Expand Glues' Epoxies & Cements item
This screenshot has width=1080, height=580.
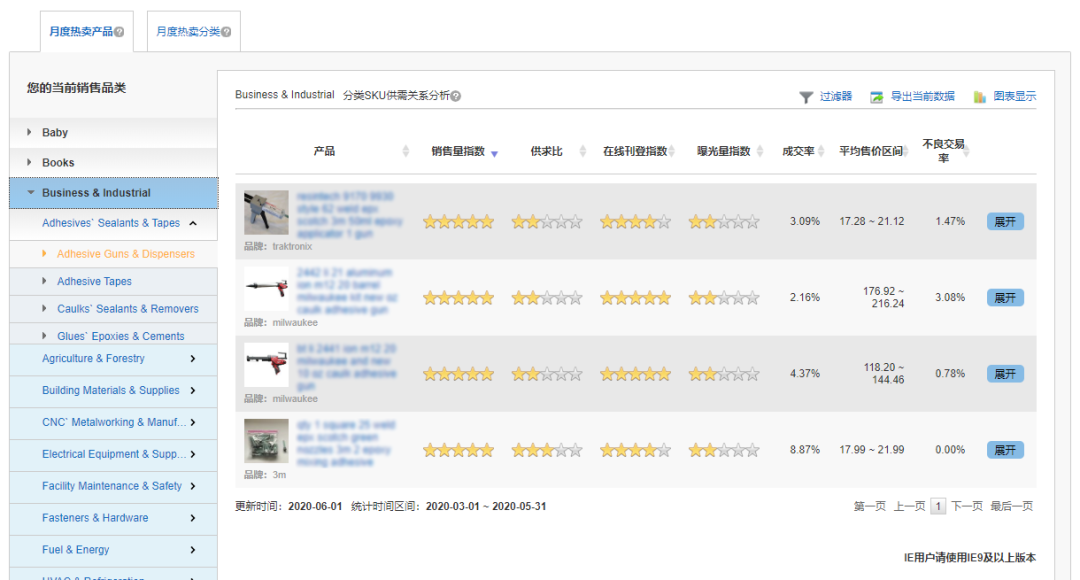pyautogui.click(x=44, y=335)
